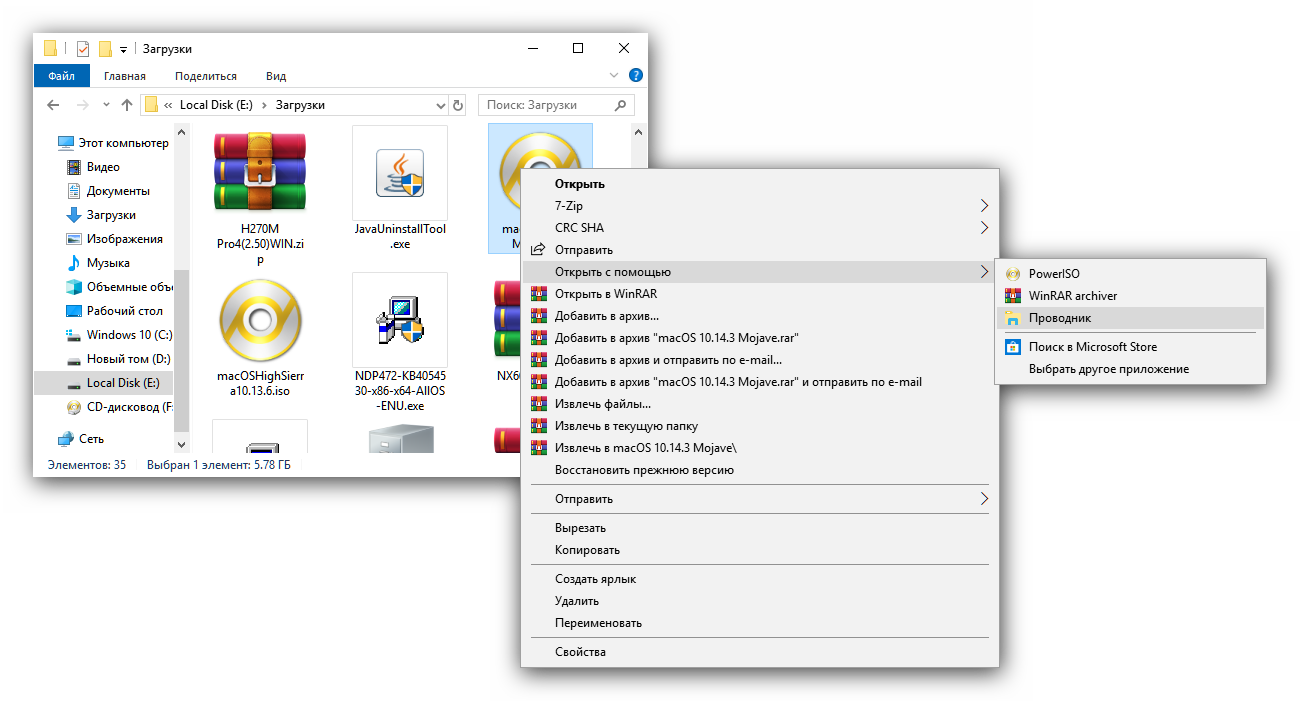The width and height of the screenshot is (1300, 701).
Task: Select Свойства in the context menu
Action: pyautogui.click(x=580, y=653)
